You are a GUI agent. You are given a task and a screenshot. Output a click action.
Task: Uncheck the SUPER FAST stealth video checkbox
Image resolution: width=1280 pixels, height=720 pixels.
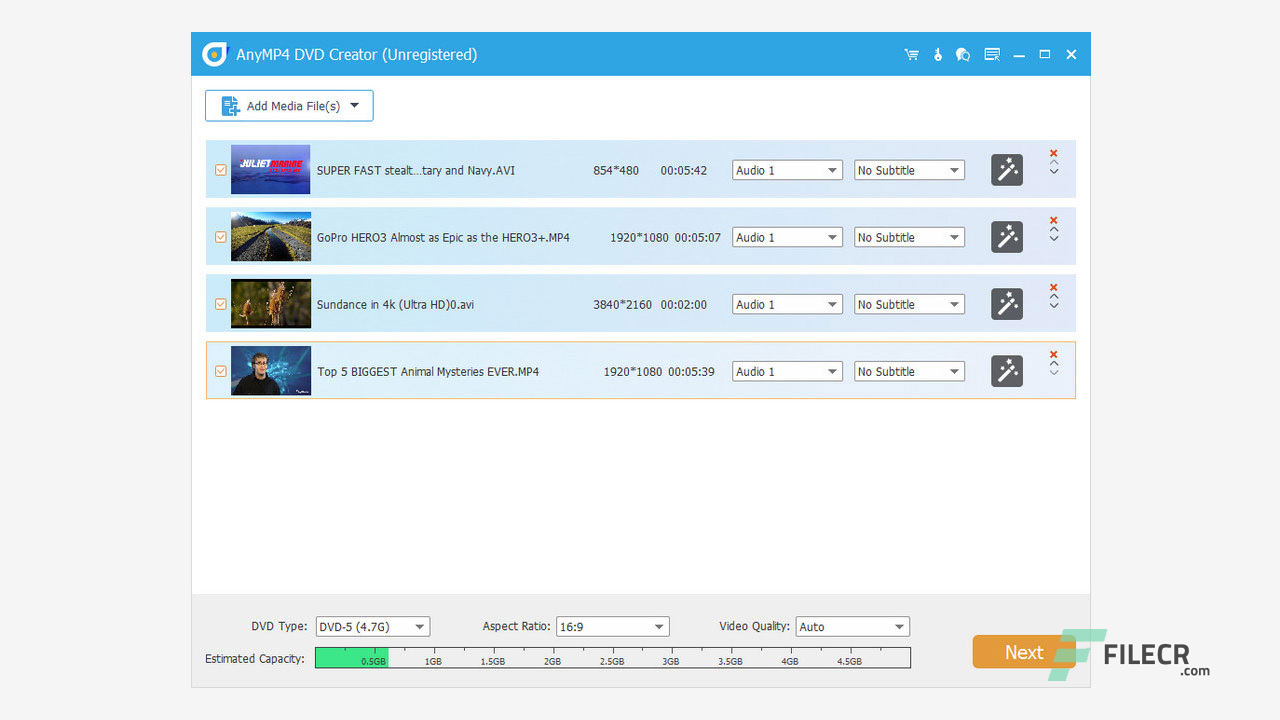pos(221,170)
